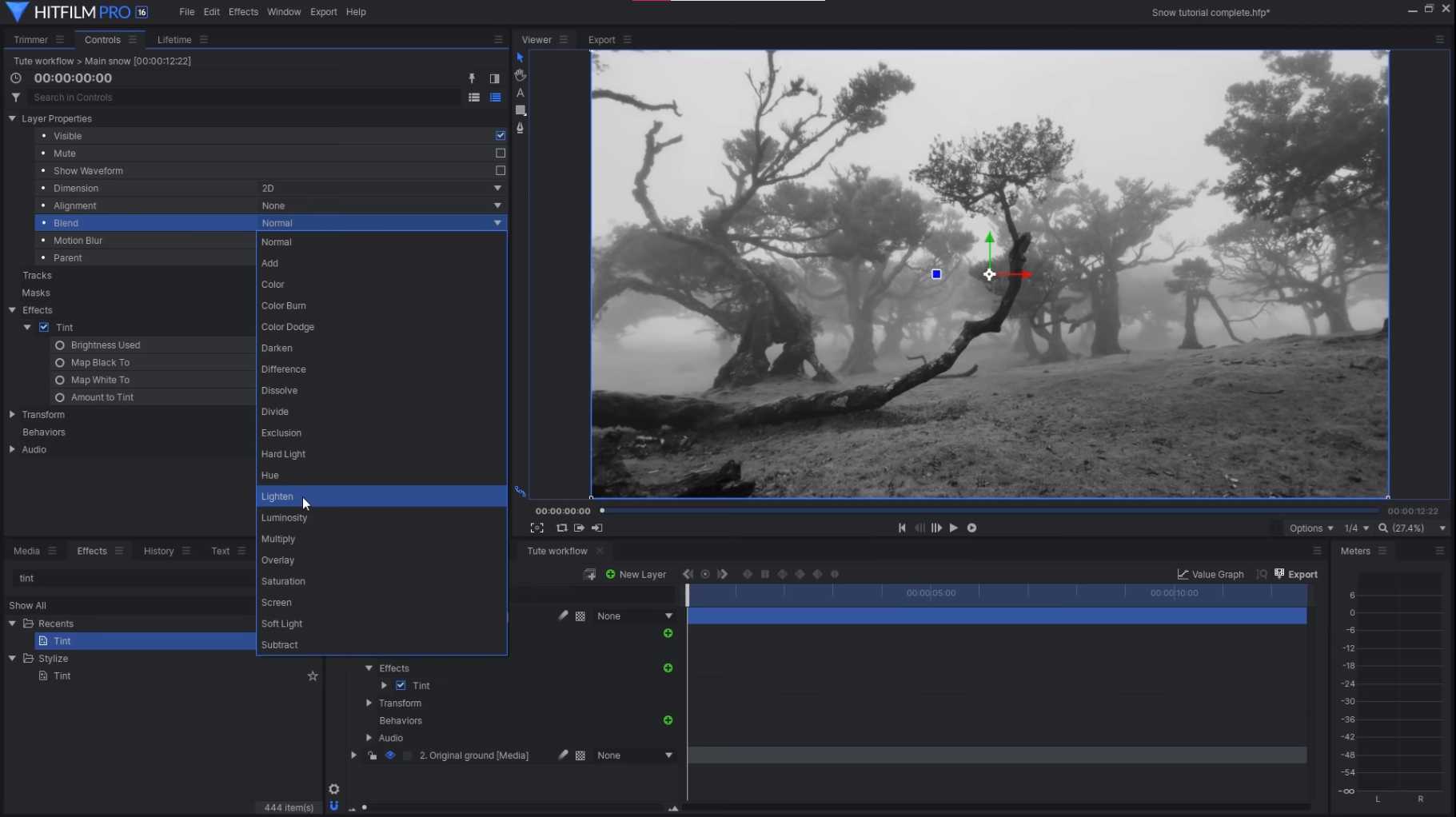Viewport: 1456px width, 817px height.
Task: Toggle loop playback icon under Viewer
Action: tap(561, 528)
